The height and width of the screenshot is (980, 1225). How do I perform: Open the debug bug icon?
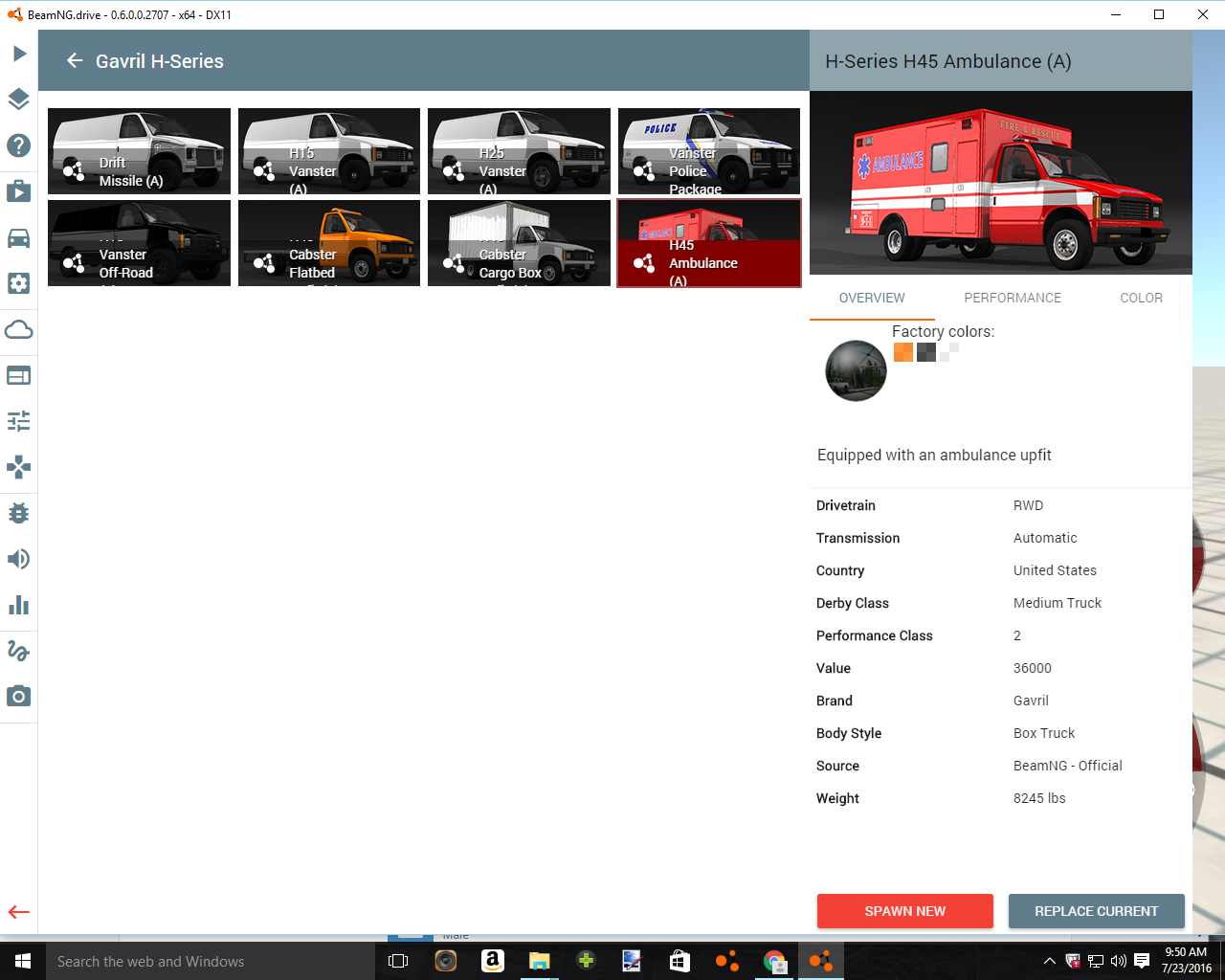coord(19,513)
